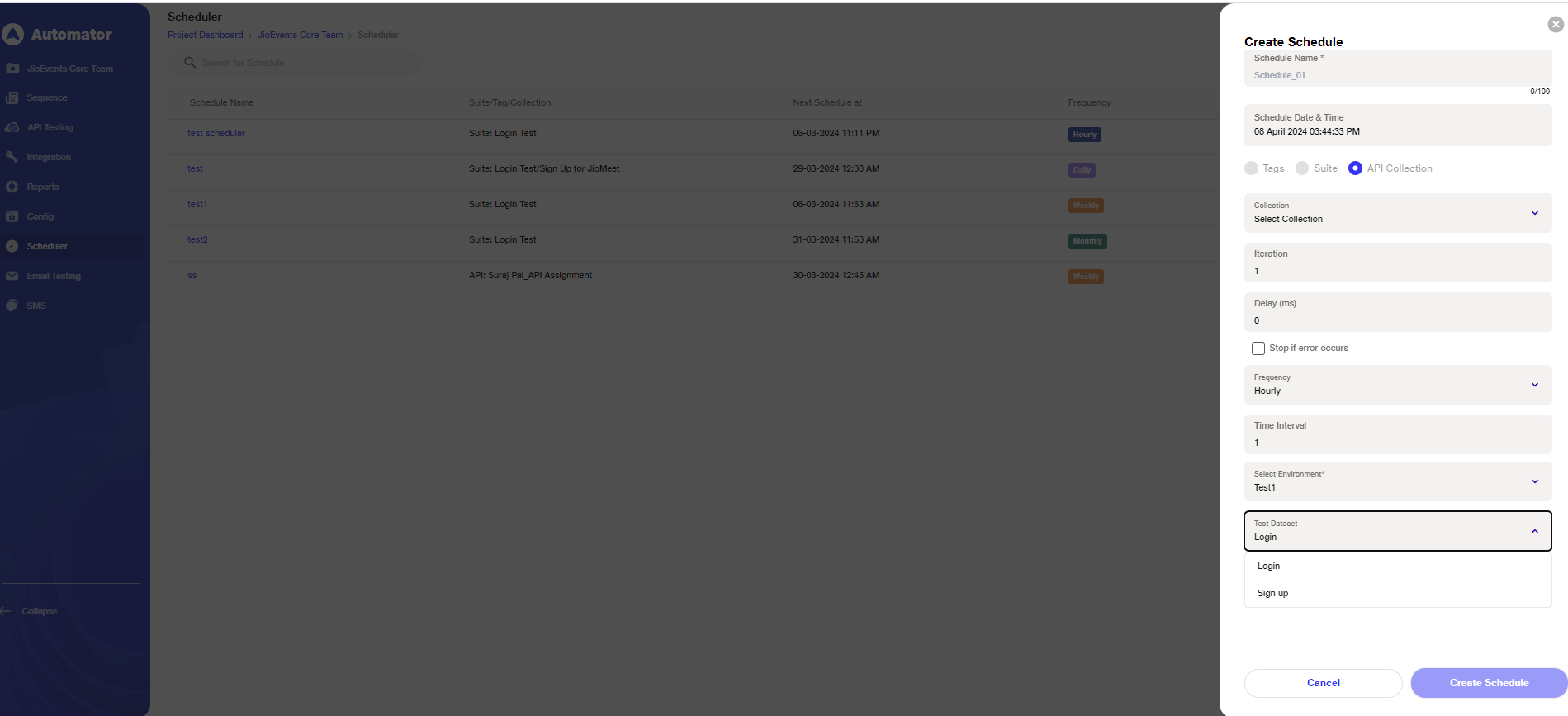Click the Email Testing envelope icon
1568x716 pixels.
pyautogui.click(x=12, y=276)
